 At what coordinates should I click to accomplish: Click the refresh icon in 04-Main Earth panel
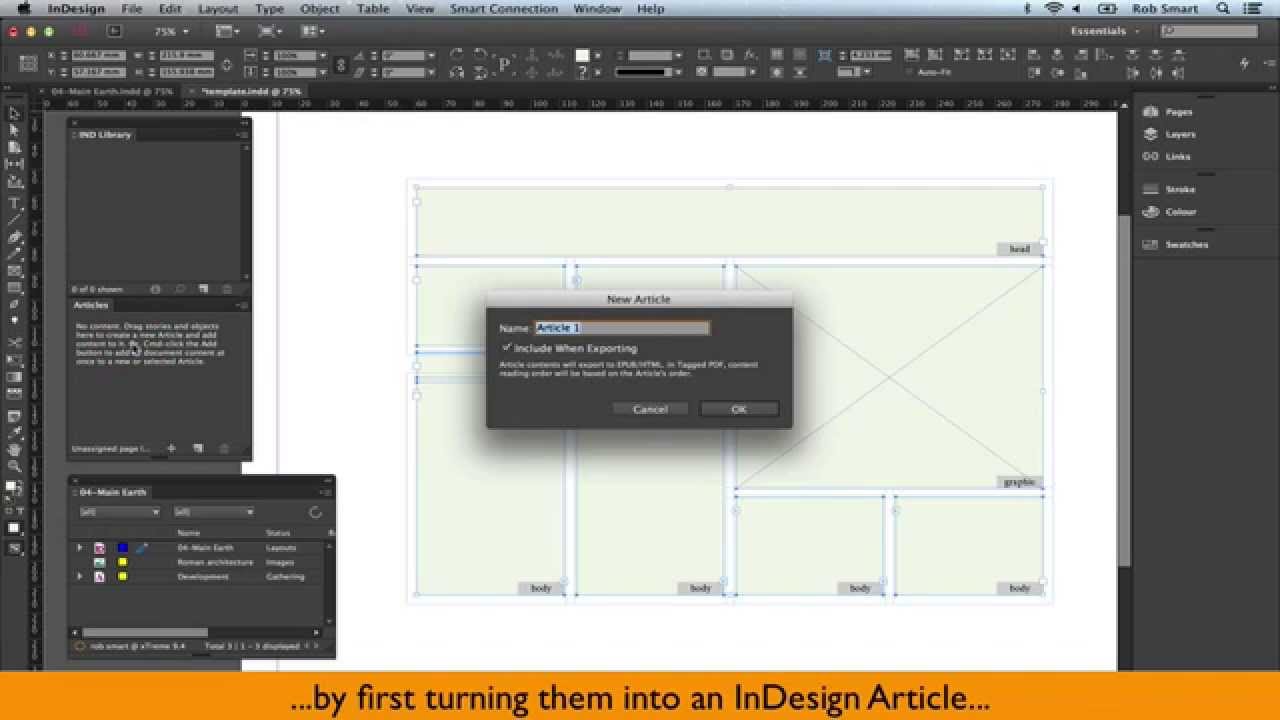315,512
